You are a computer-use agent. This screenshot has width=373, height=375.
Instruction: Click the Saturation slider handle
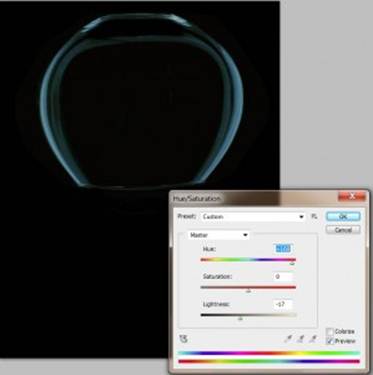coord(248,291)
